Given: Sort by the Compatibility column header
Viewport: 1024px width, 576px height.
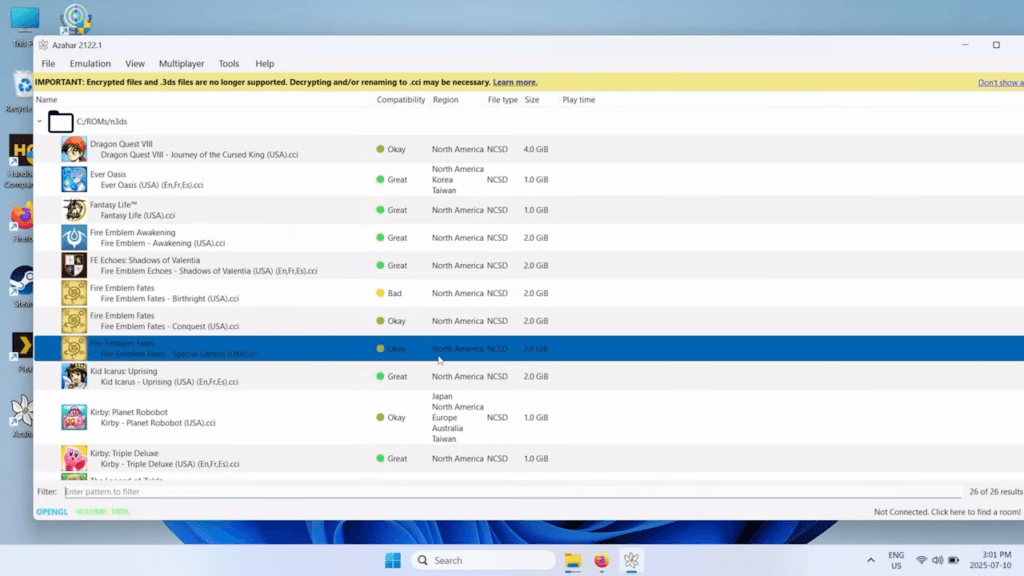Looking at the screenshot, I should tap(401, 100).
